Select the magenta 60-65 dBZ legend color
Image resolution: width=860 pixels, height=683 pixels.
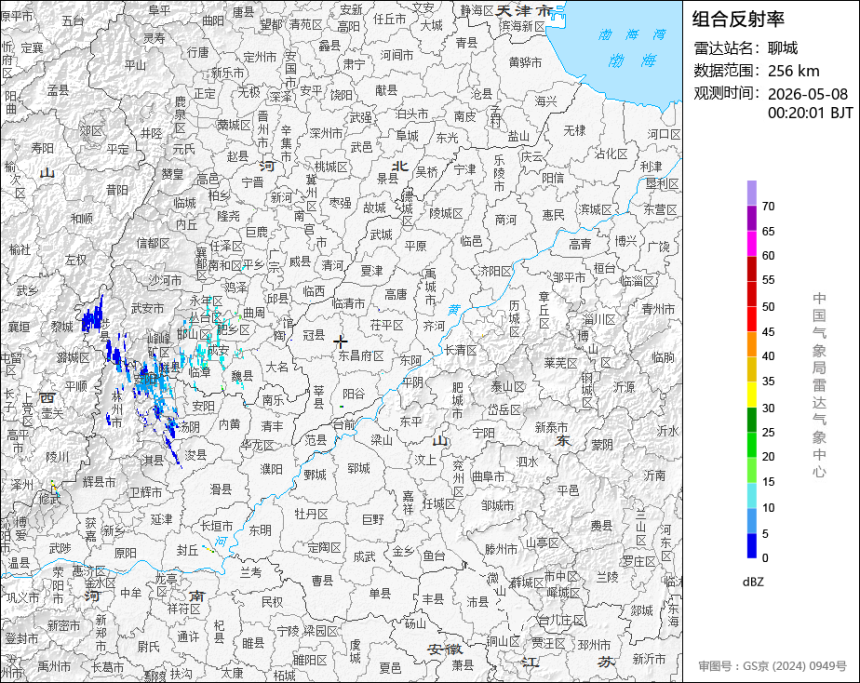(x=751, y=243)
